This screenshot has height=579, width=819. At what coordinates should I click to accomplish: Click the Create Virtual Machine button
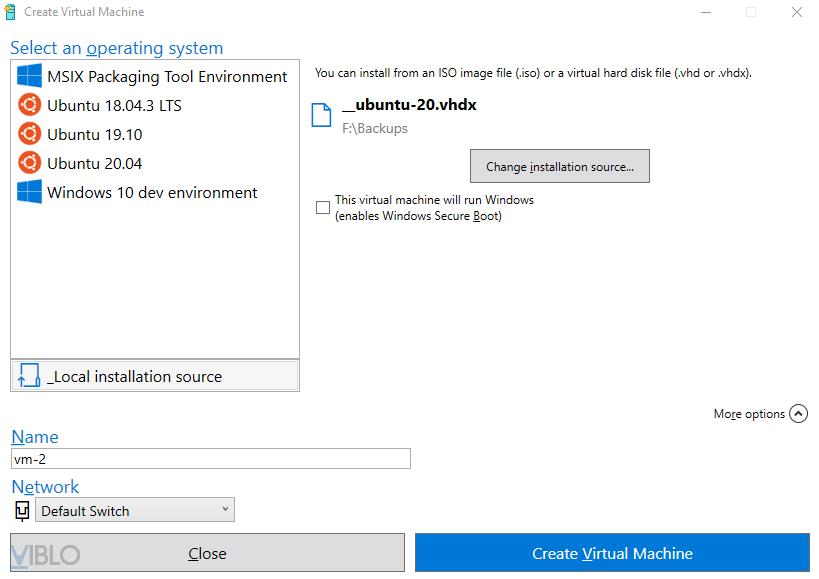[x=612, y=553]
